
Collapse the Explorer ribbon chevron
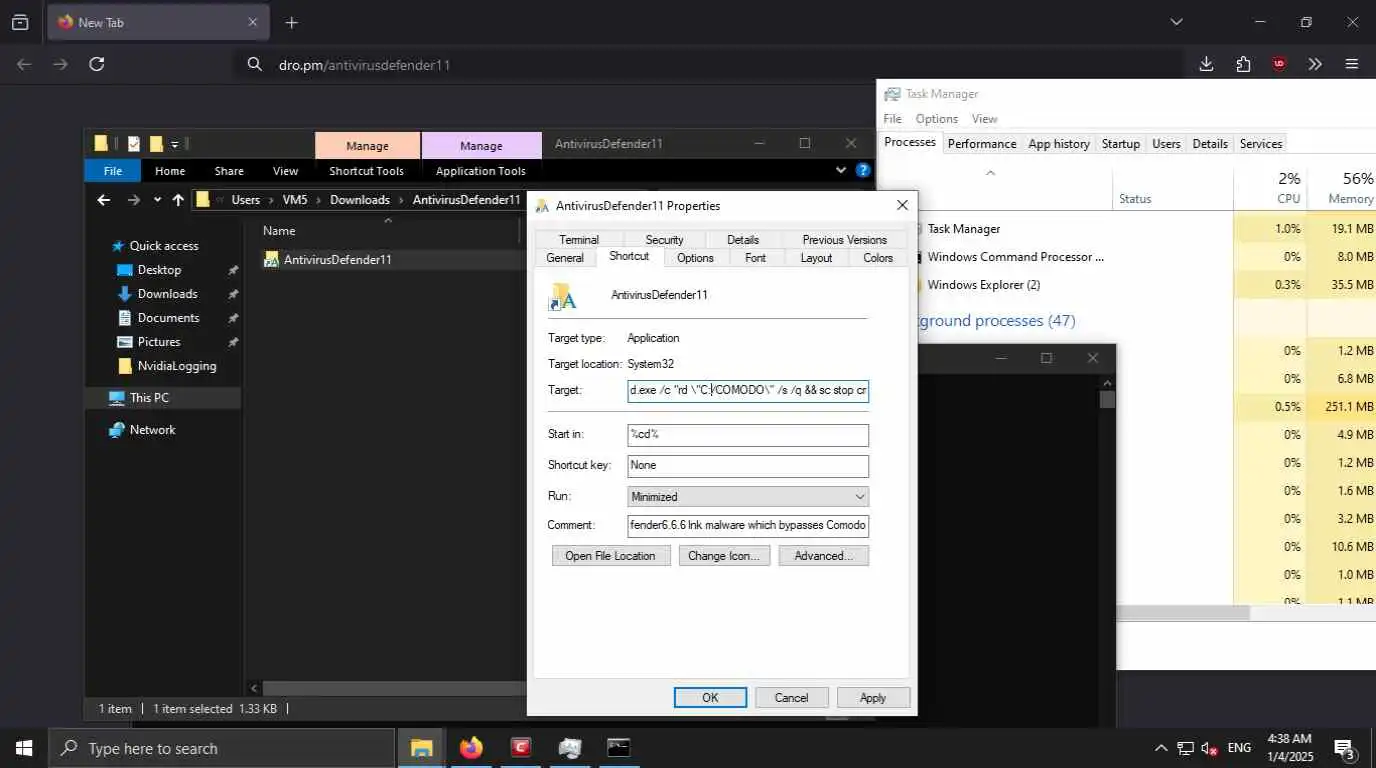[841, 171]
